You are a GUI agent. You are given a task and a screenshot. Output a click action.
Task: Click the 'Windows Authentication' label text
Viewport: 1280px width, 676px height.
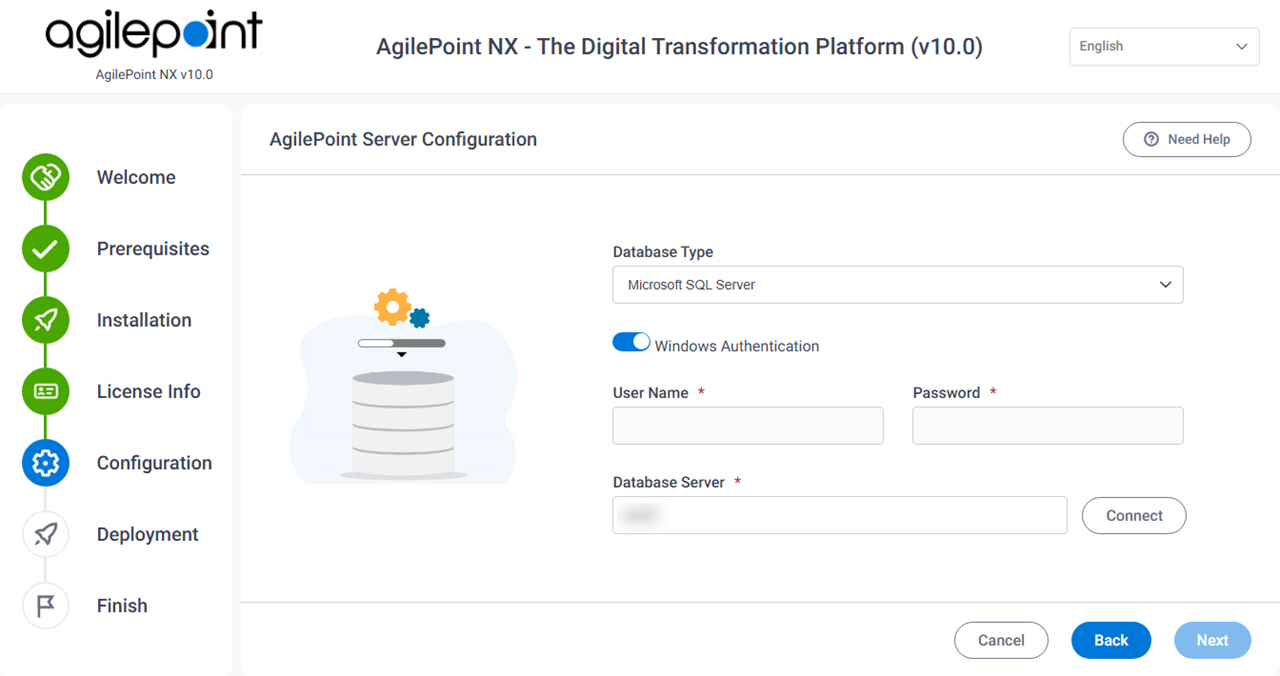pyautogui.click(x=737, y=347)
